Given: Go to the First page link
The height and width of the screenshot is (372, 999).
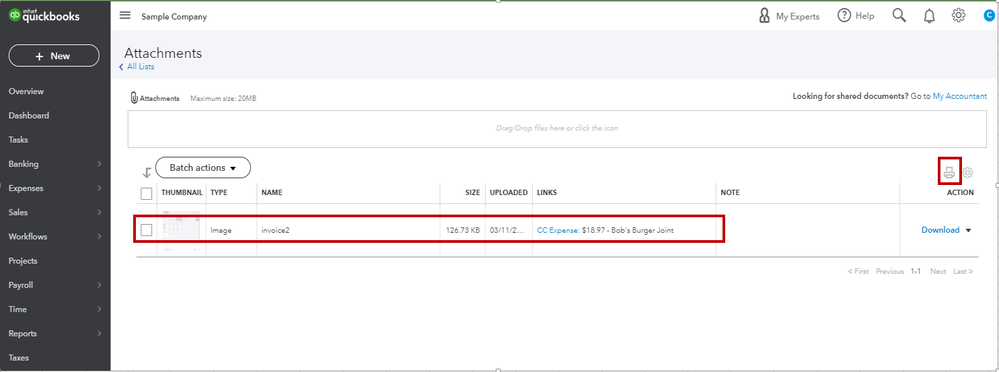Looking at the screenshot, I should [858, 271].
